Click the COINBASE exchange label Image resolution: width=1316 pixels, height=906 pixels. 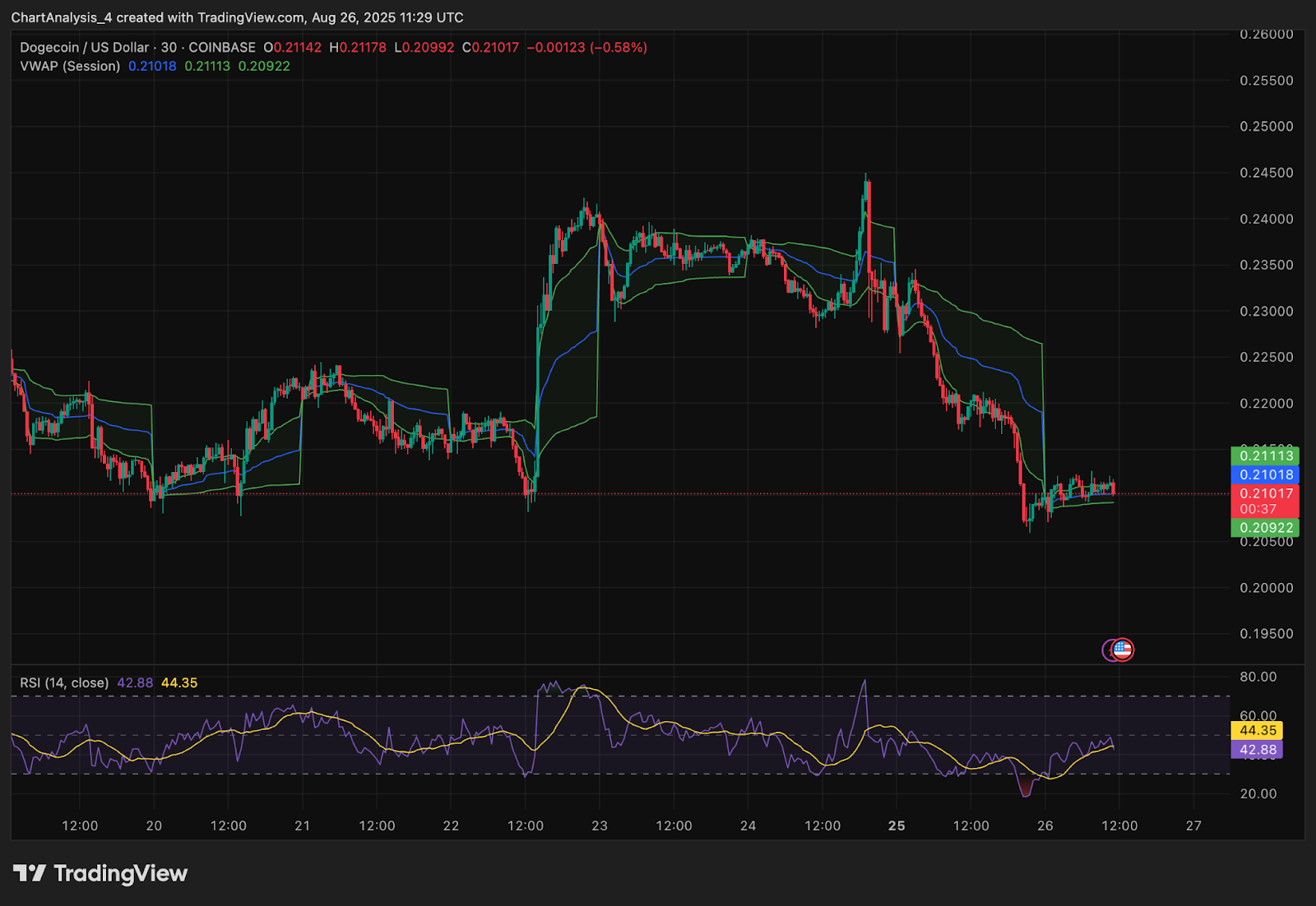[x=222, y=48]
